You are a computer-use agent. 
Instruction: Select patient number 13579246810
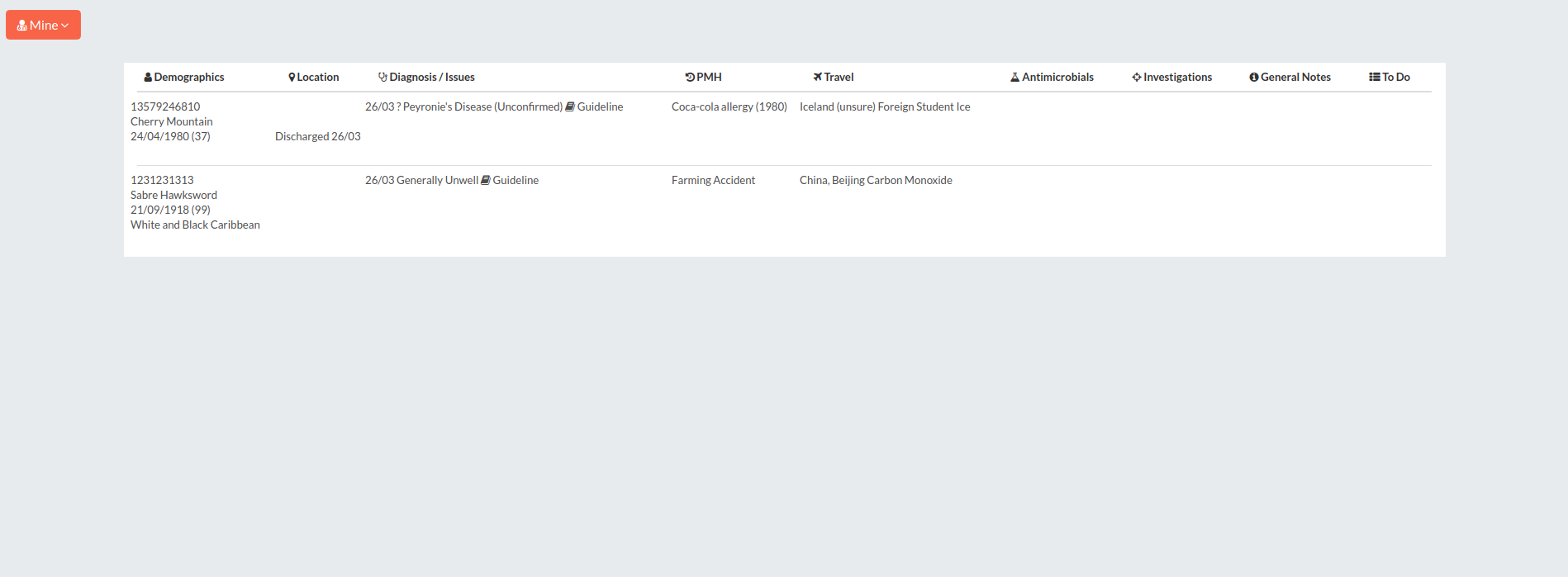pos(165,106)
